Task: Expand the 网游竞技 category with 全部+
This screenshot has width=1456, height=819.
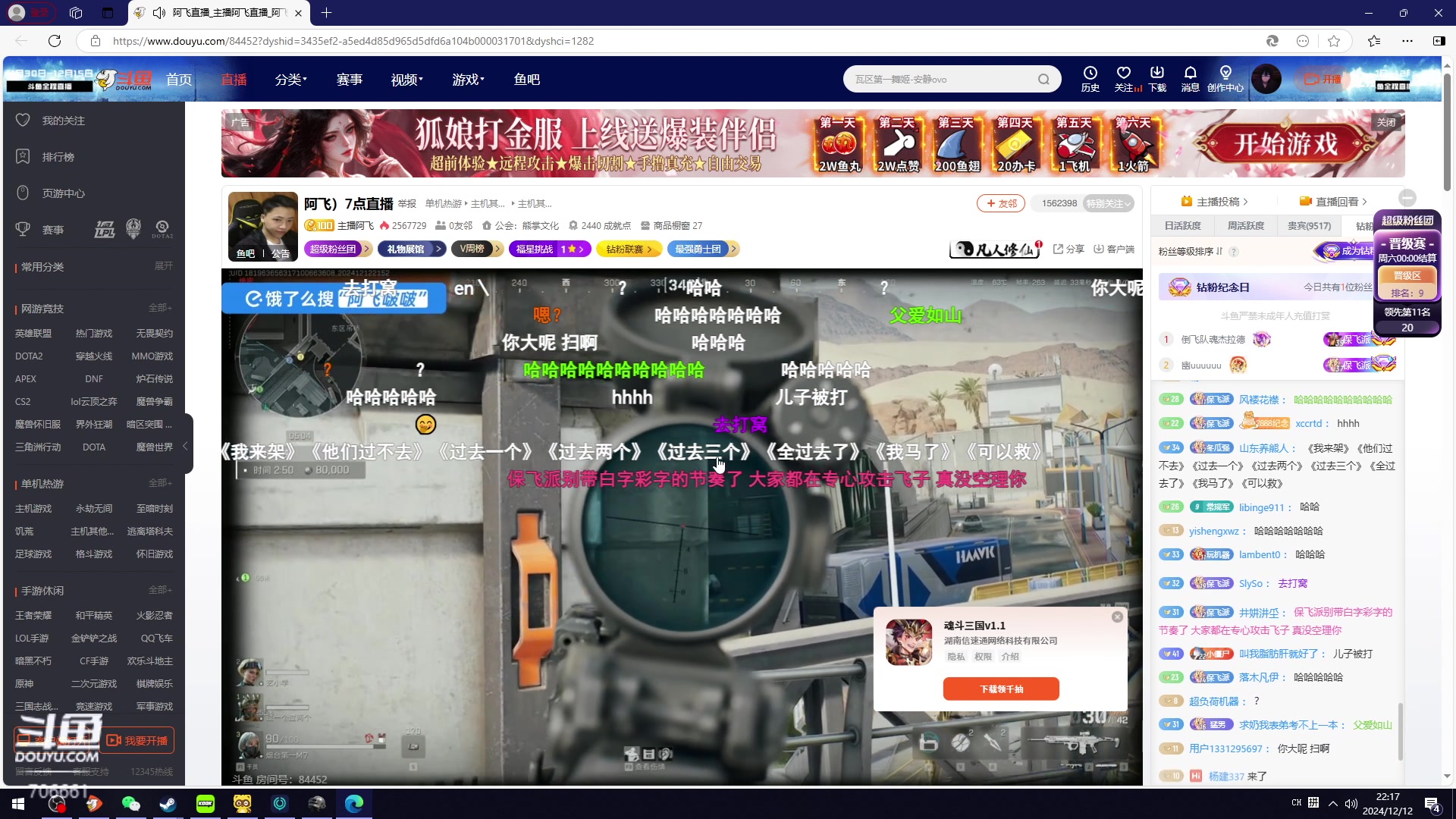Action: pos(160,308)
